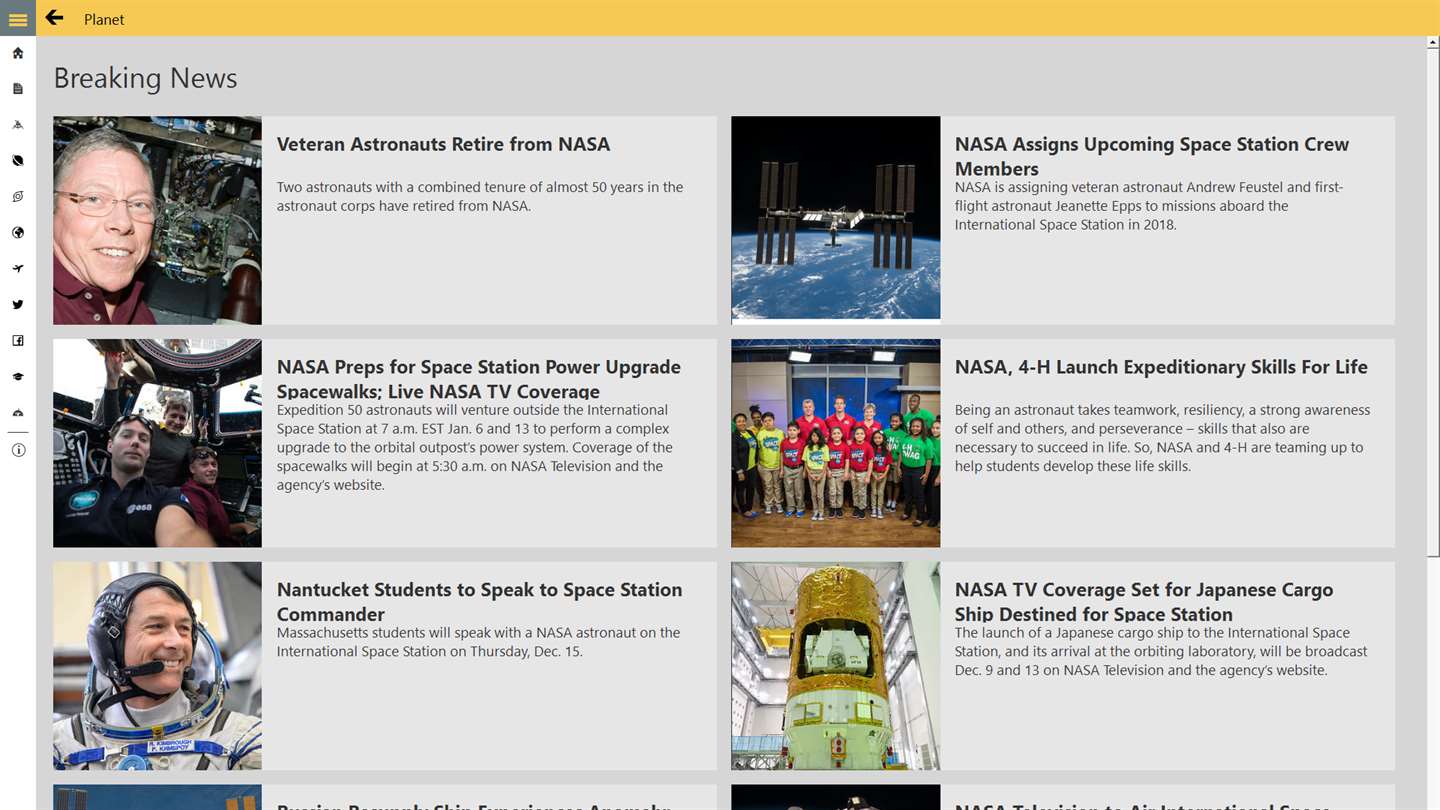
Task: Open 'NASA Assigns Upcoming Space Station Crew Members' headline
Action: (1152, 156)
